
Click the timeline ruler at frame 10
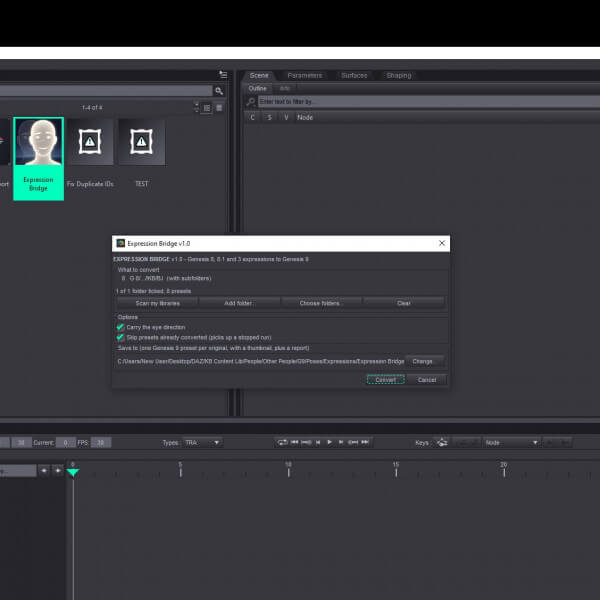(x=288, y=470)
